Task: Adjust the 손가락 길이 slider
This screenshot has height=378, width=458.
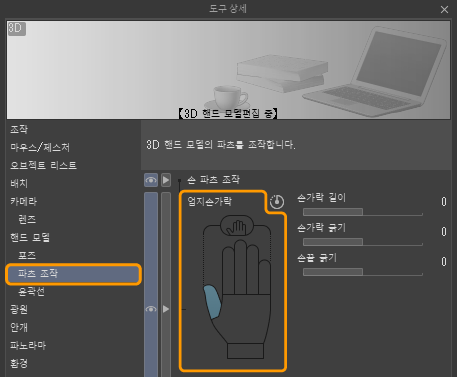Action: pos(363,212)
